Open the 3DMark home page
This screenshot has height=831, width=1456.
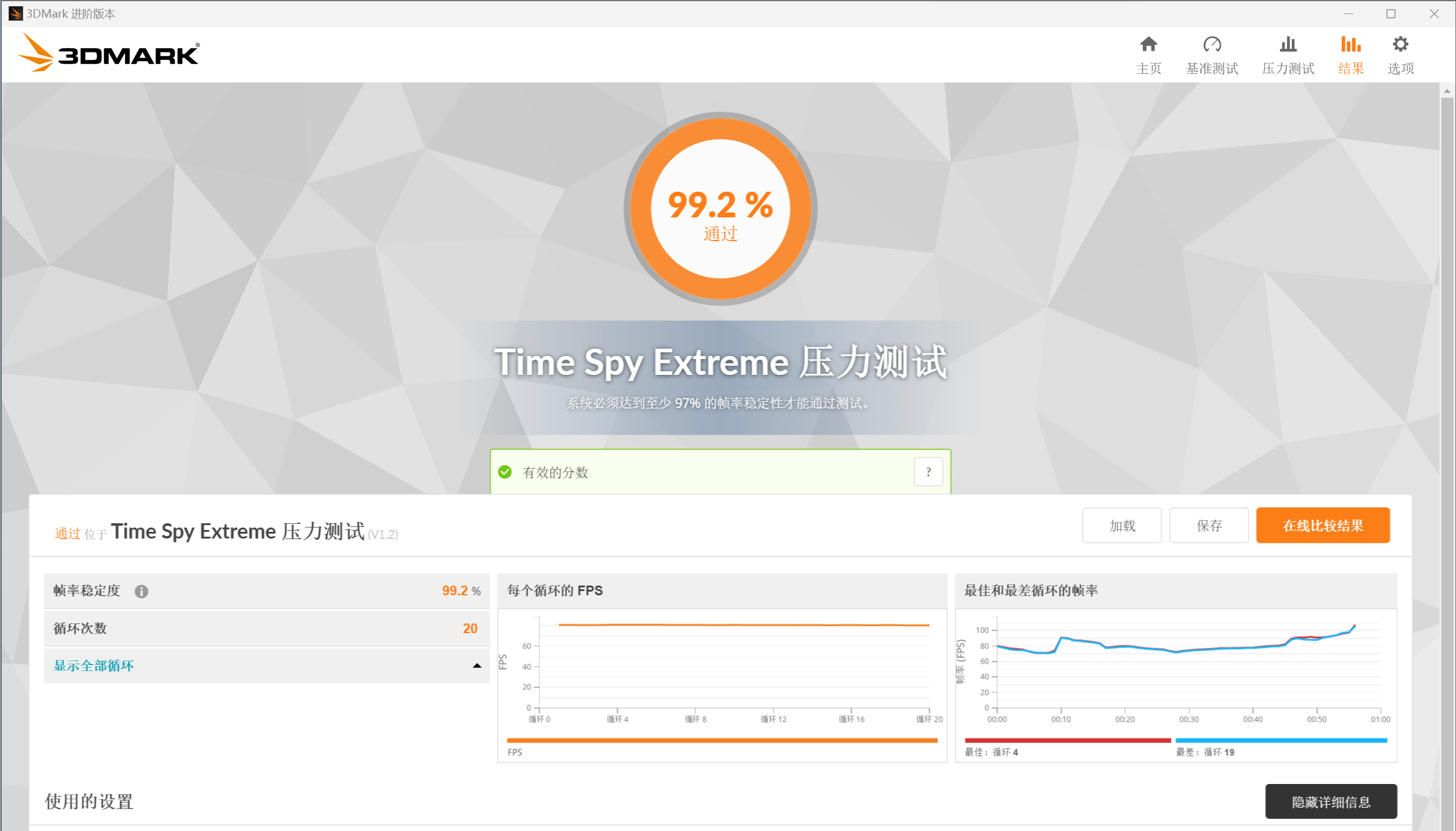point(1150,54)
